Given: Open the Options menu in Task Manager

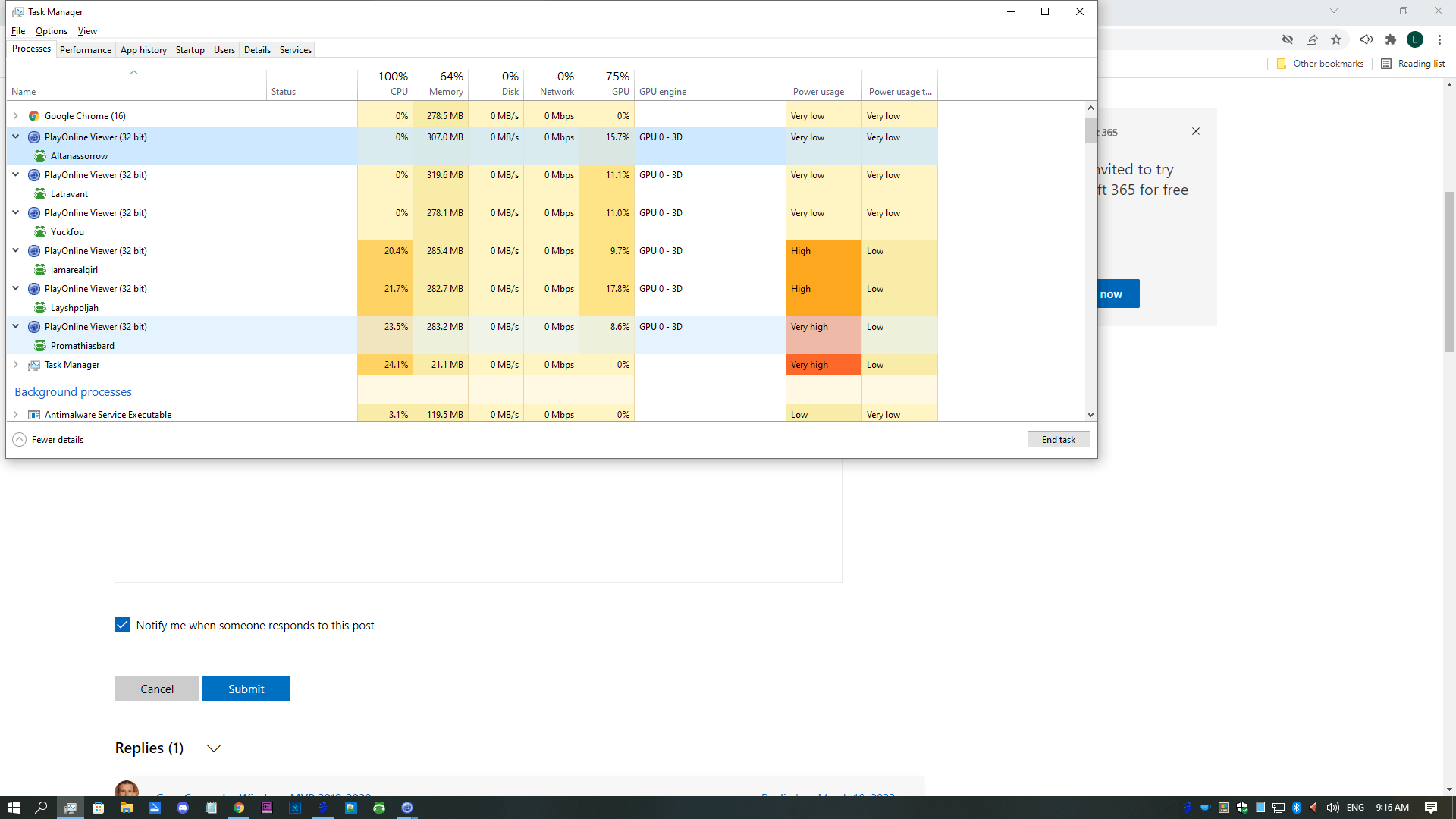Looking at the screenshot, I should pyautogui.click(x=51, y=31).
